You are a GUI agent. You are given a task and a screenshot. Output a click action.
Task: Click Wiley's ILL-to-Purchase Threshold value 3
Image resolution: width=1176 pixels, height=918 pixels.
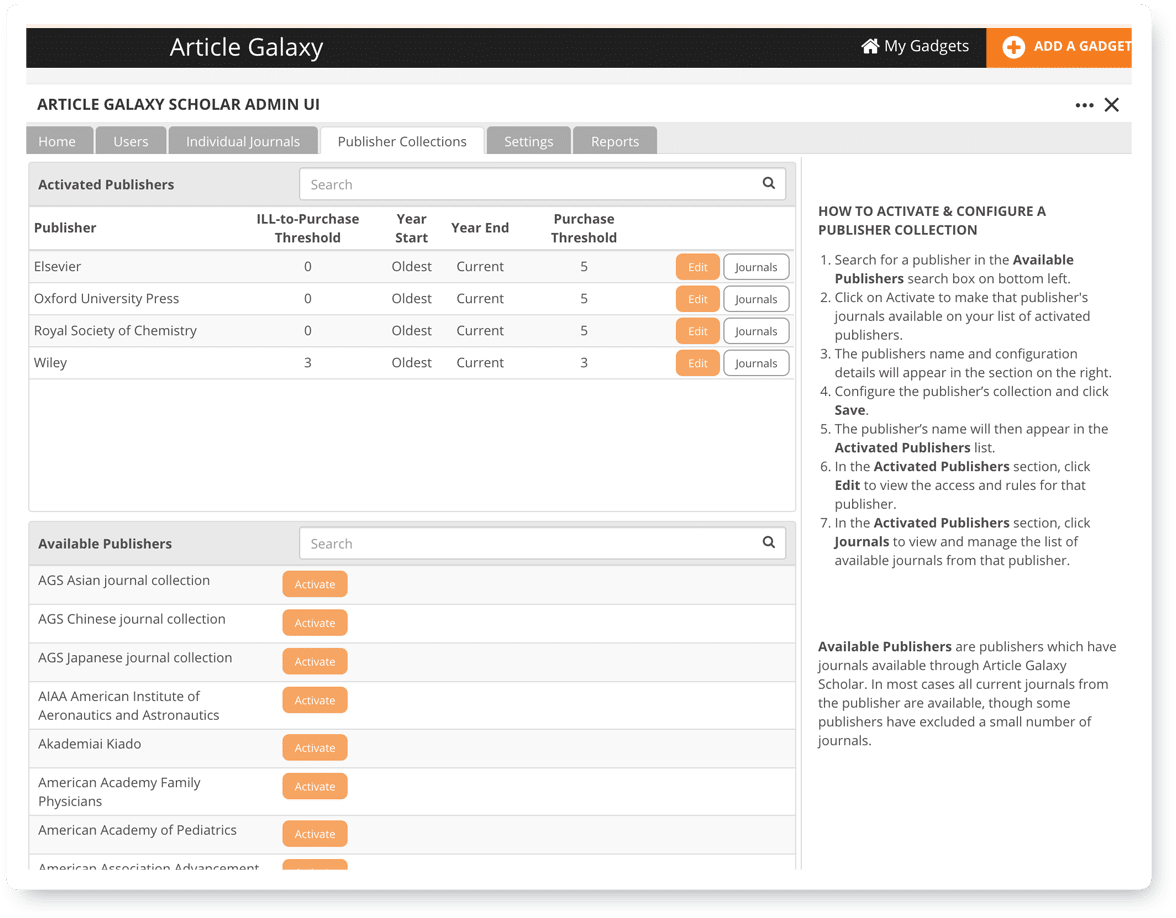coord(308,363)
